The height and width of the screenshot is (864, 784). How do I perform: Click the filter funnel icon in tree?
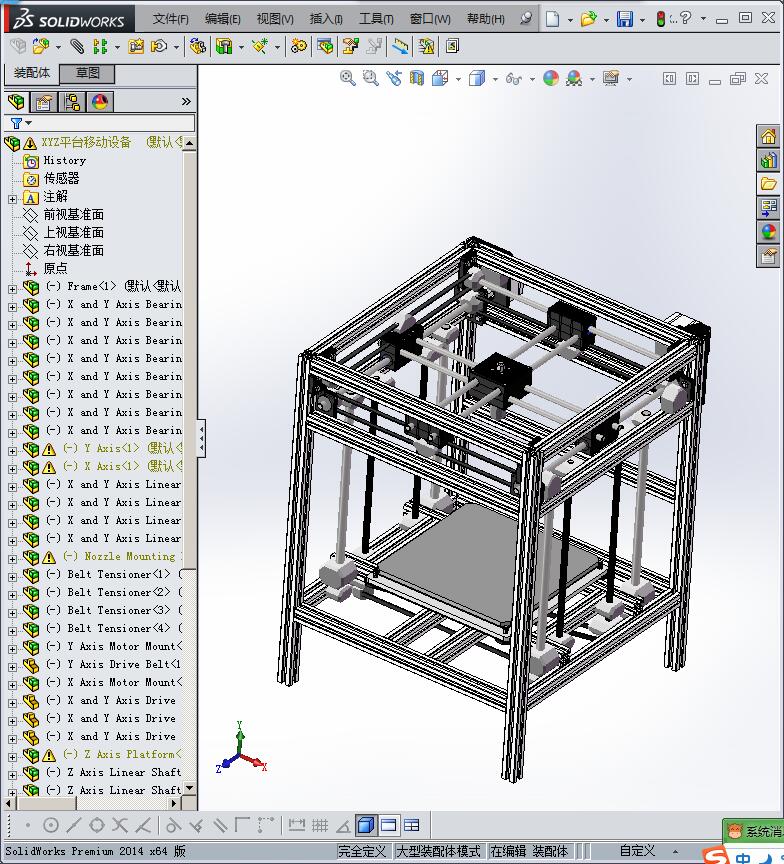(x=17, y=123)
